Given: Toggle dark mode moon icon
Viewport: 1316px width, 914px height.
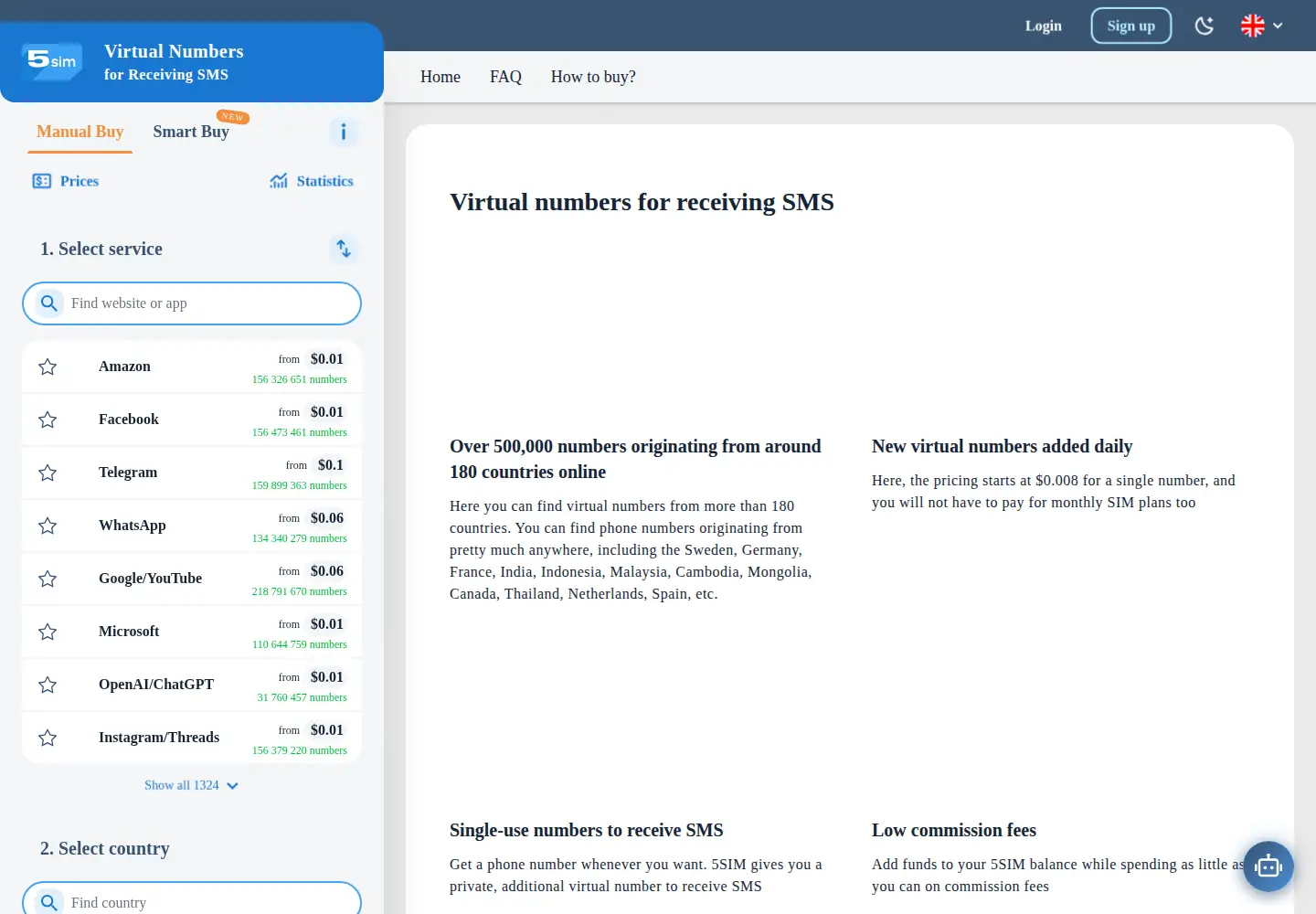Looking at the screenshot, I should point(1205,26).
